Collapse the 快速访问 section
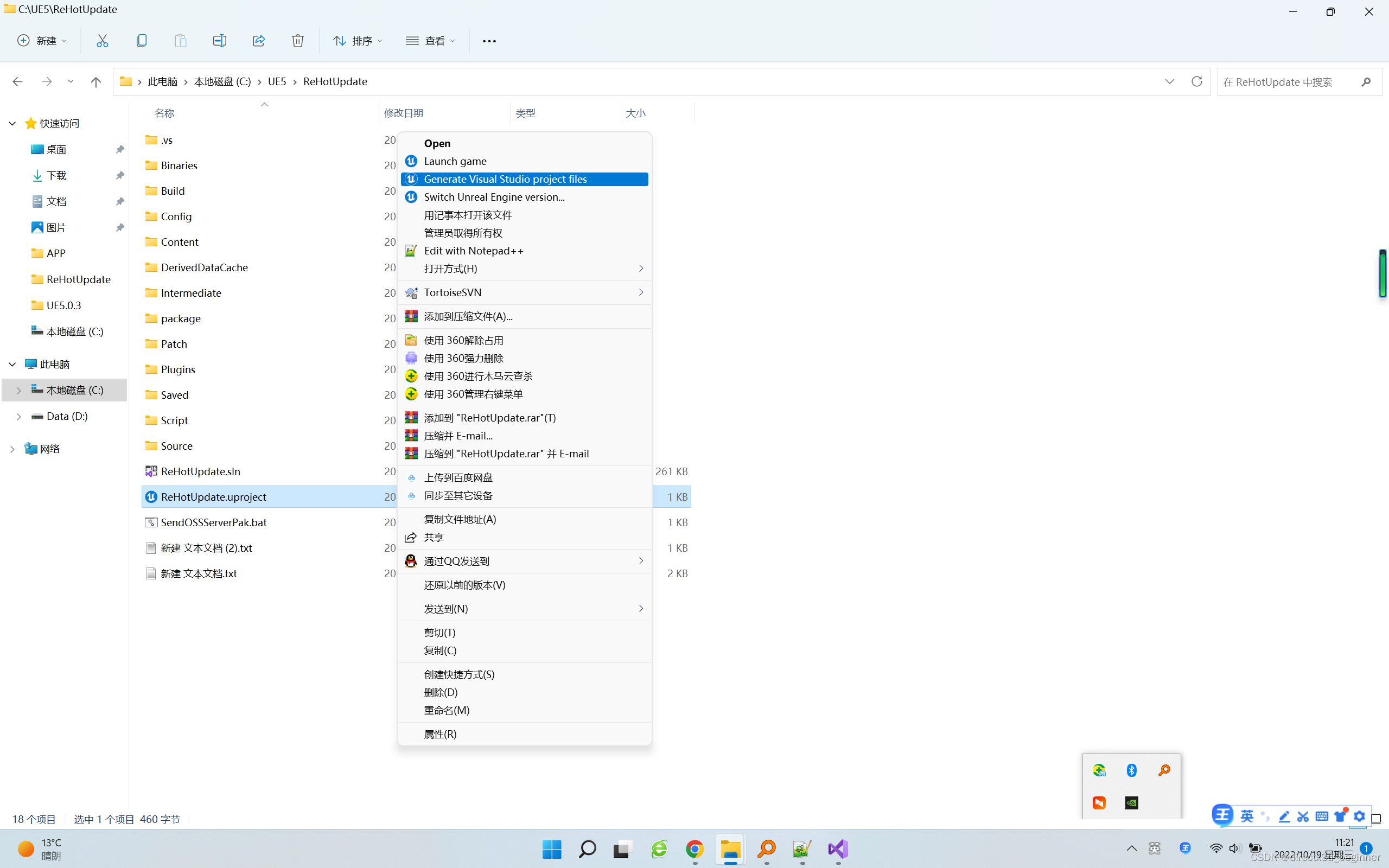1389x868 pixels. coord(12,124)
